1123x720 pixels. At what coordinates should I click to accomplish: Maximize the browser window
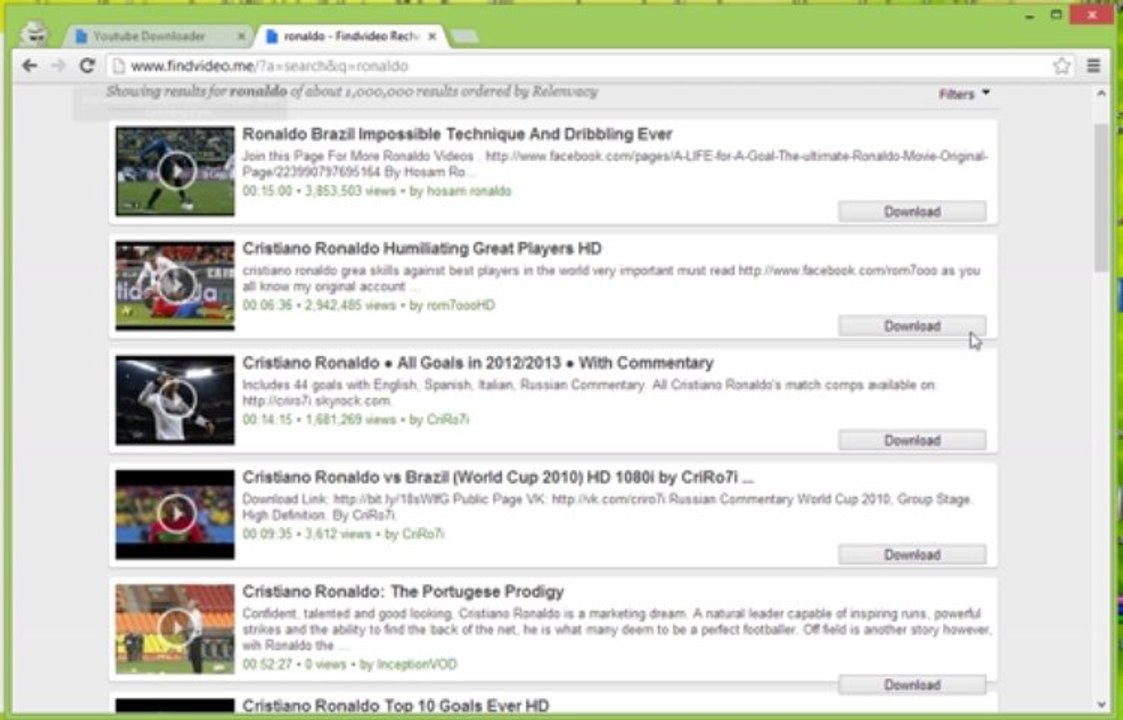click(1056, 14)
